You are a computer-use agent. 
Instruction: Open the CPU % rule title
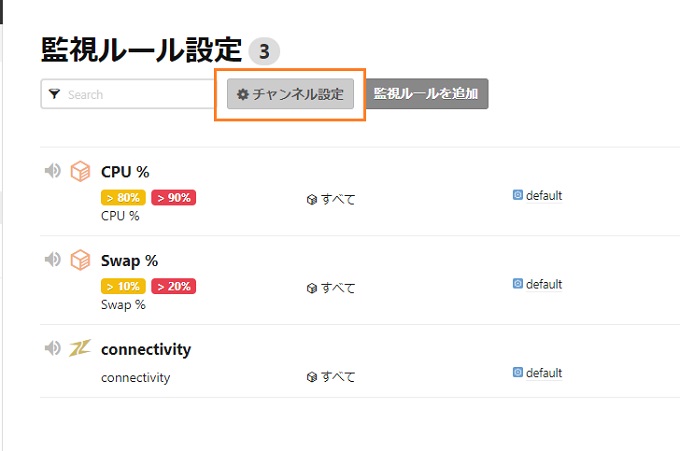tap(125, 172)
